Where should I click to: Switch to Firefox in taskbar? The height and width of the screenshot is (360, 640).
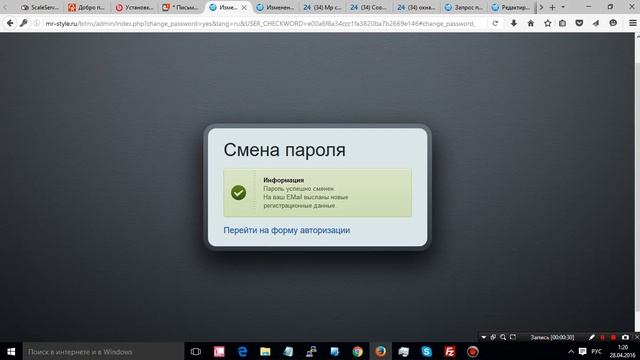point(381,351)
